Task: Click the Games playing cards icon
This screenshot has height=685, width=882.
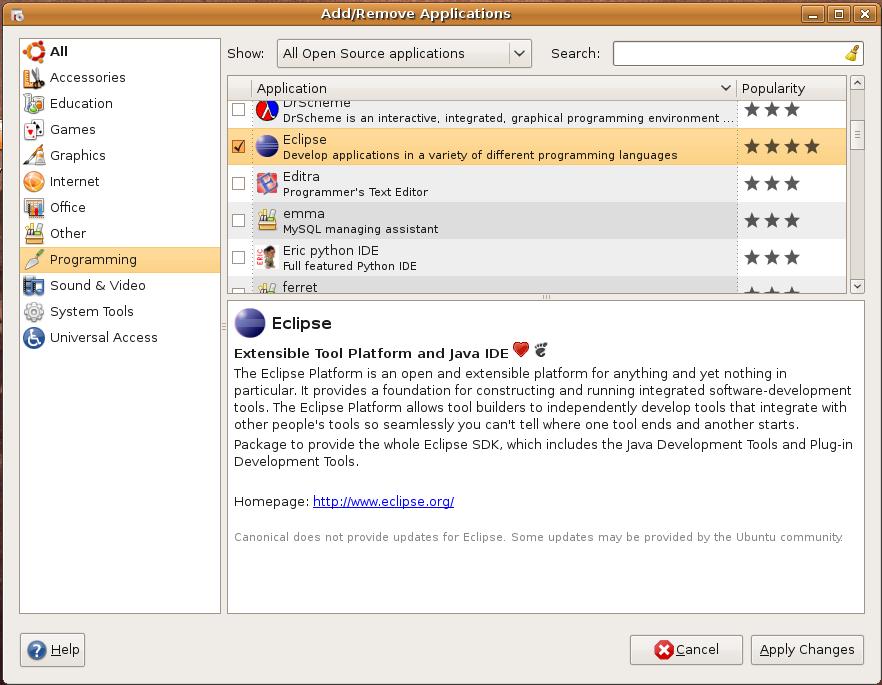Action: pyautogui.click(x=34, y=130)
